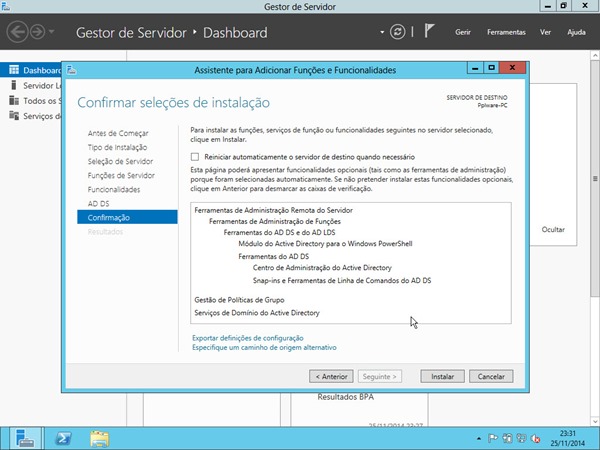Screen dimensions: 600x450
Task: Click the Server Manager scrollbar thumb
Action: (x=595, y=178)
